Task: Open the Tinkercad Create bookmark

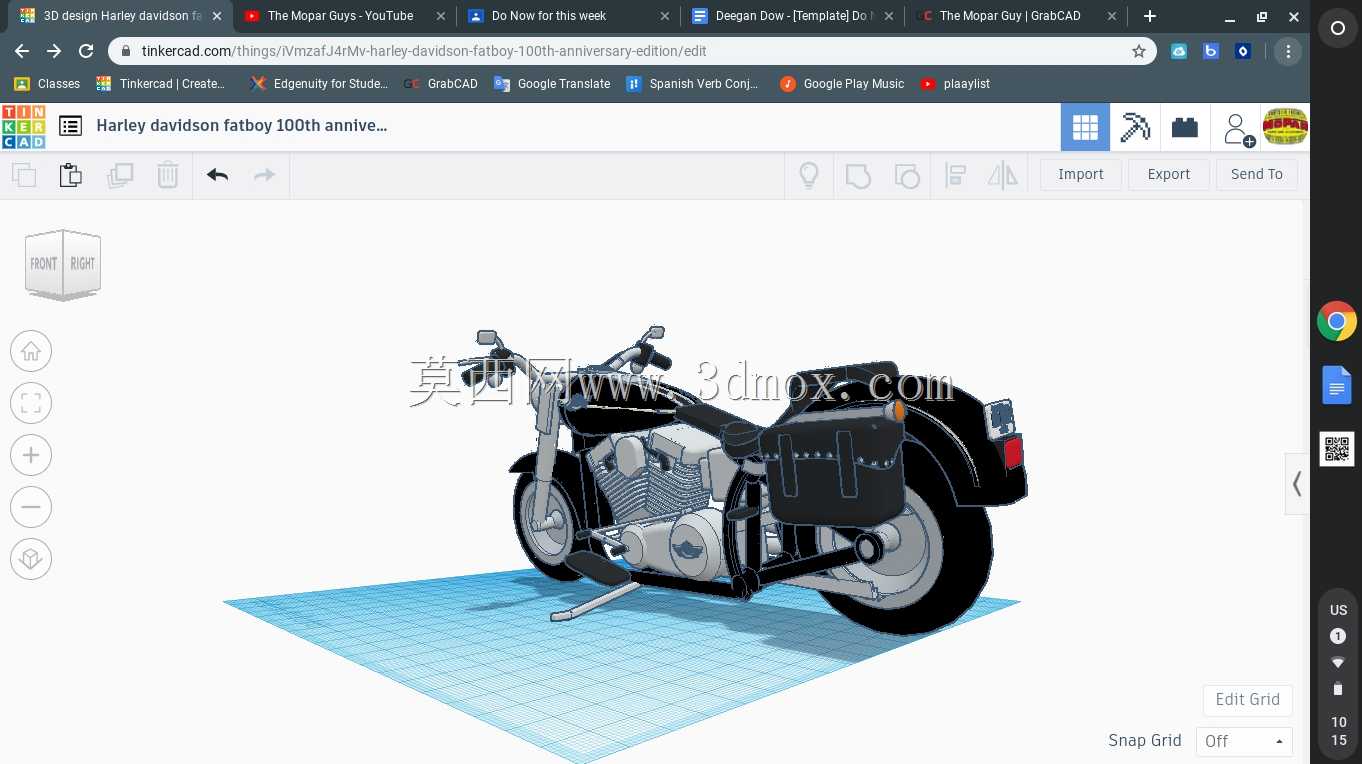Action: pos(160,84)
